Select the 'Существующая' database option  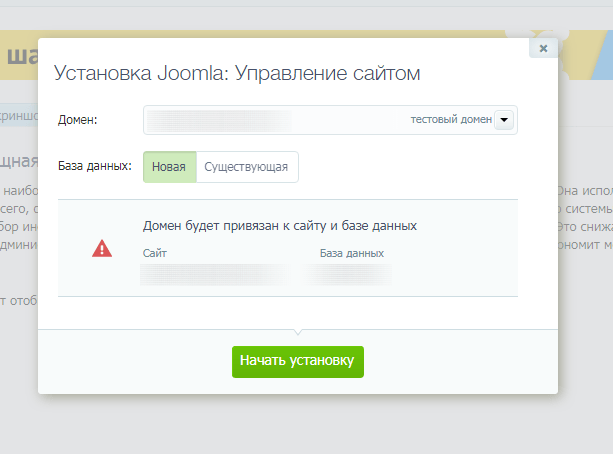pyautogui.click(x=247, y=167)
